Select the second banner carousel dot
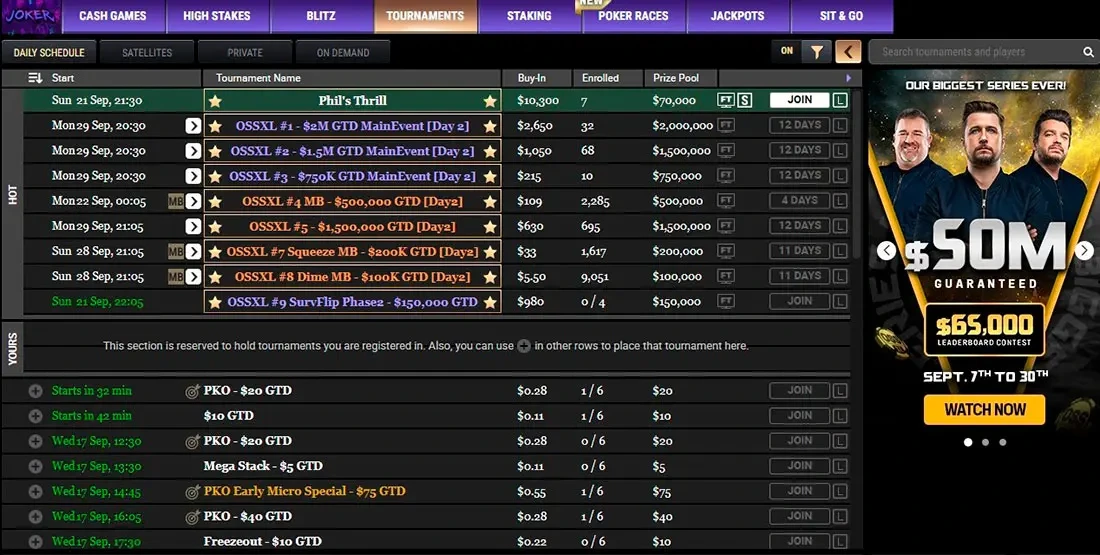1100x555 pixels. pyautogui.click(x=985, y=441)
